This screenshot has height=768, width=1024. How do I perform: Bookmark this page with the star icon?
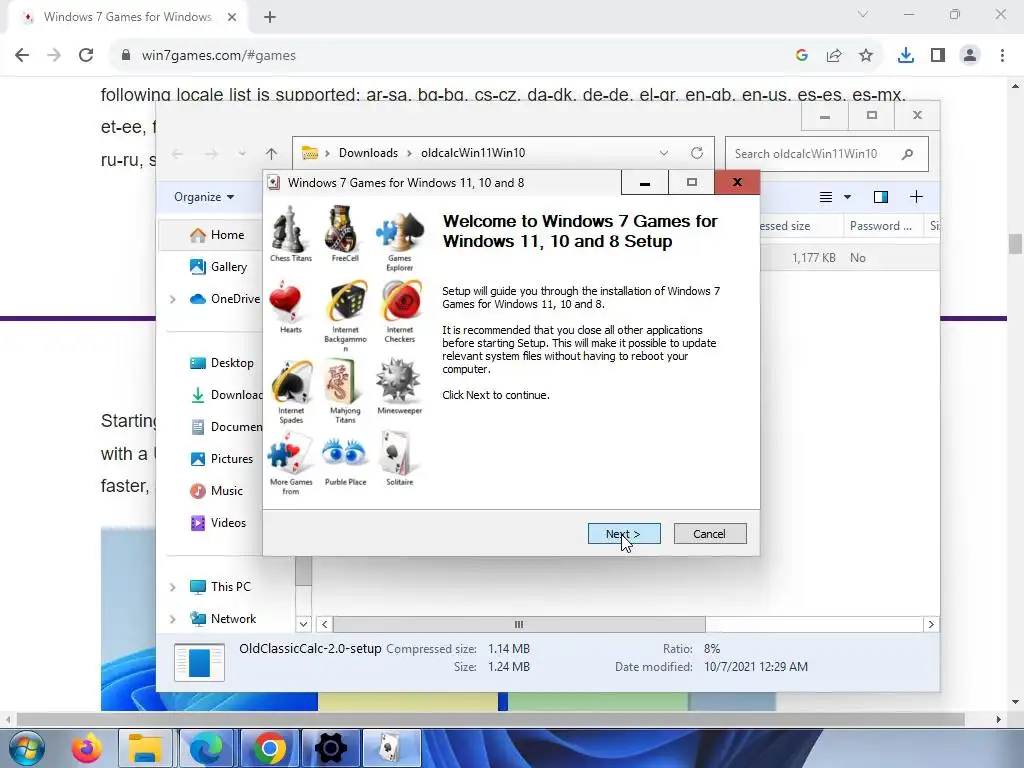(x=866, y=56)
